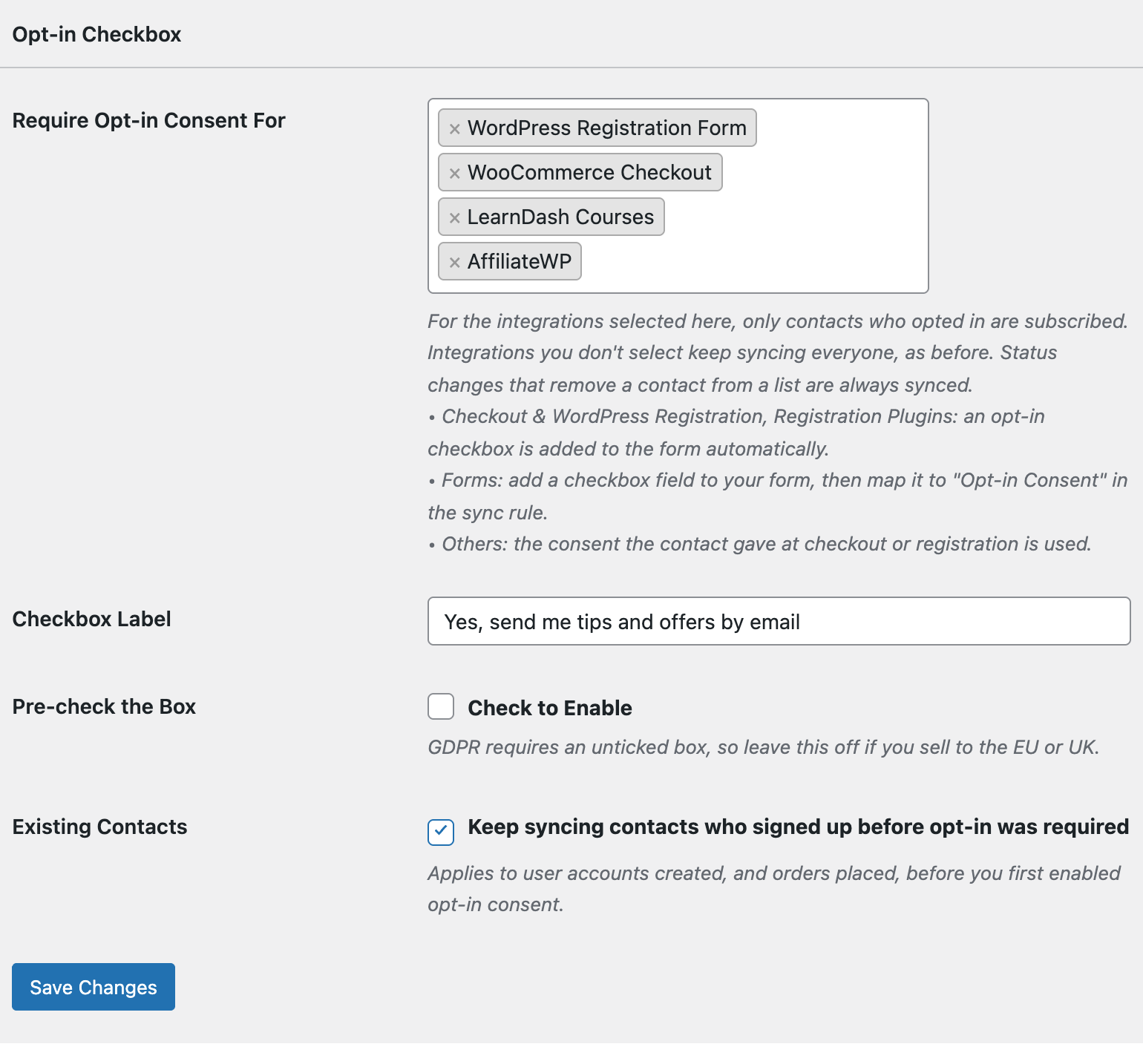
Task: Click the 'Require Opt-in Consent For' label
Action: coord(148,120)
